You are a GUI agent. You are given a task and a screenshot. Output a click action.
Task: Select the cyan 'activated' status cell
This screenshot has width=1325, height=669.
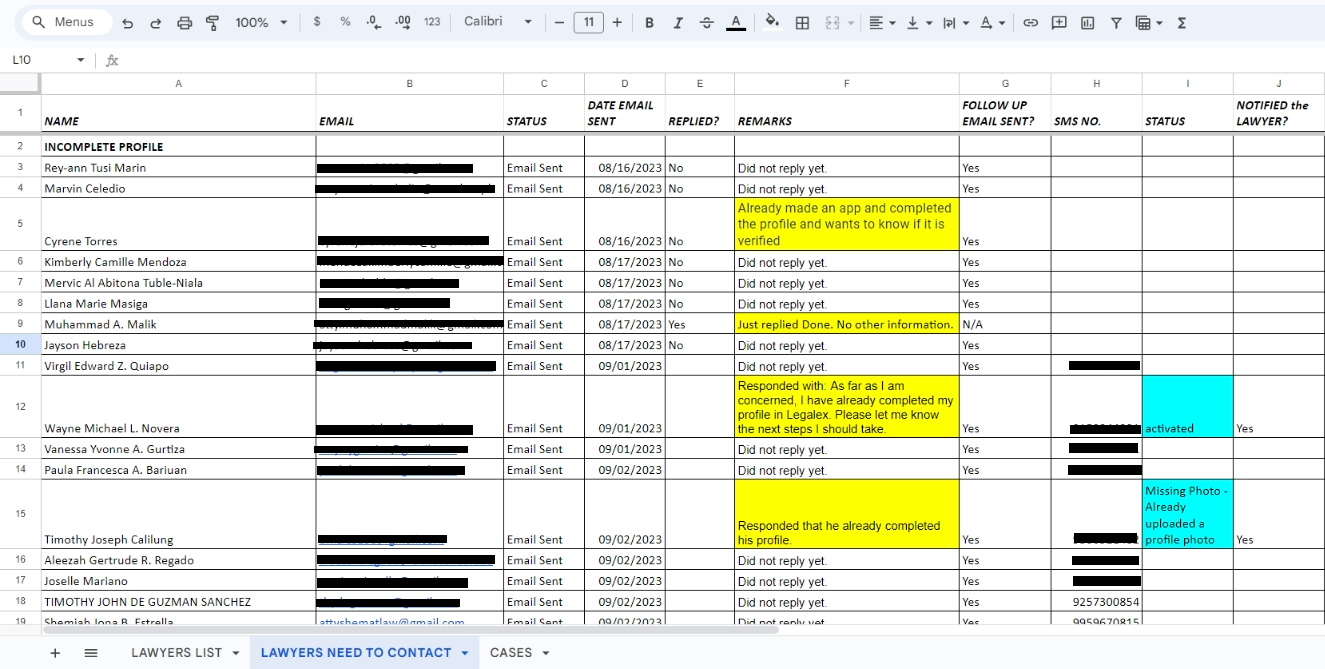pyautogui.click(x=1187, y=407)
